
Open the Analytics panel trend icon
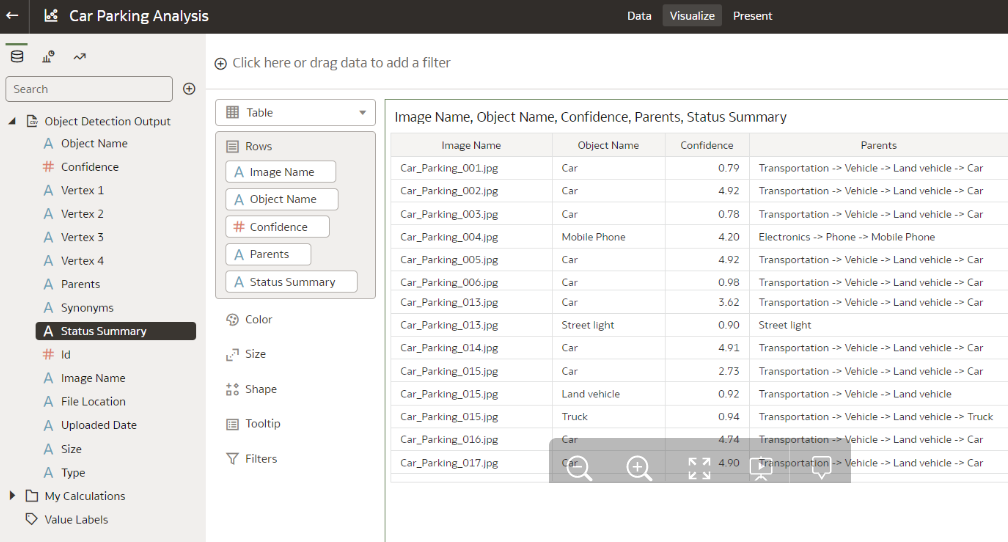pos(80,57)
